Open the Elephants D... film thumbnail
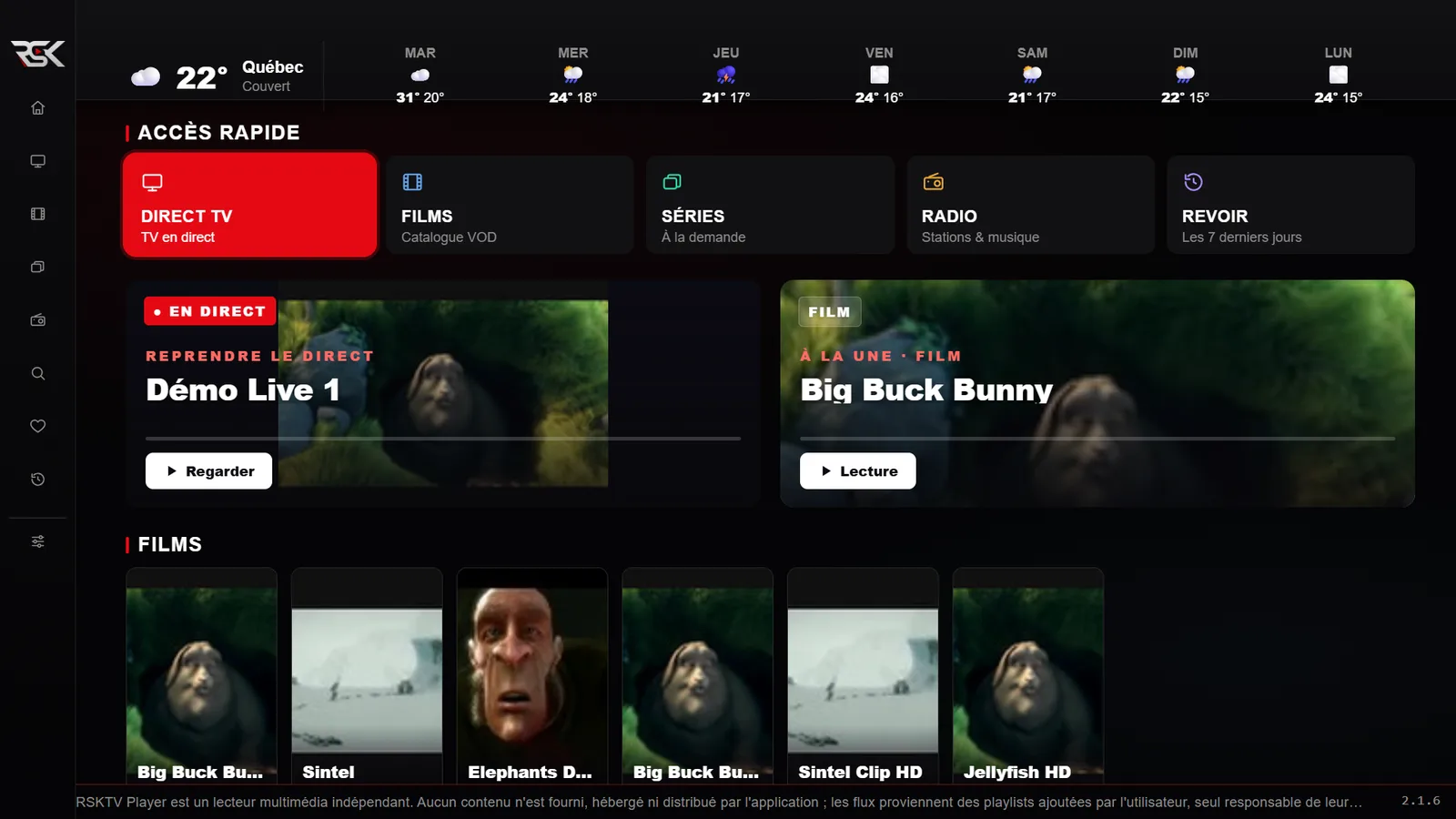1456x819 pixels. [x=531, y=675]
